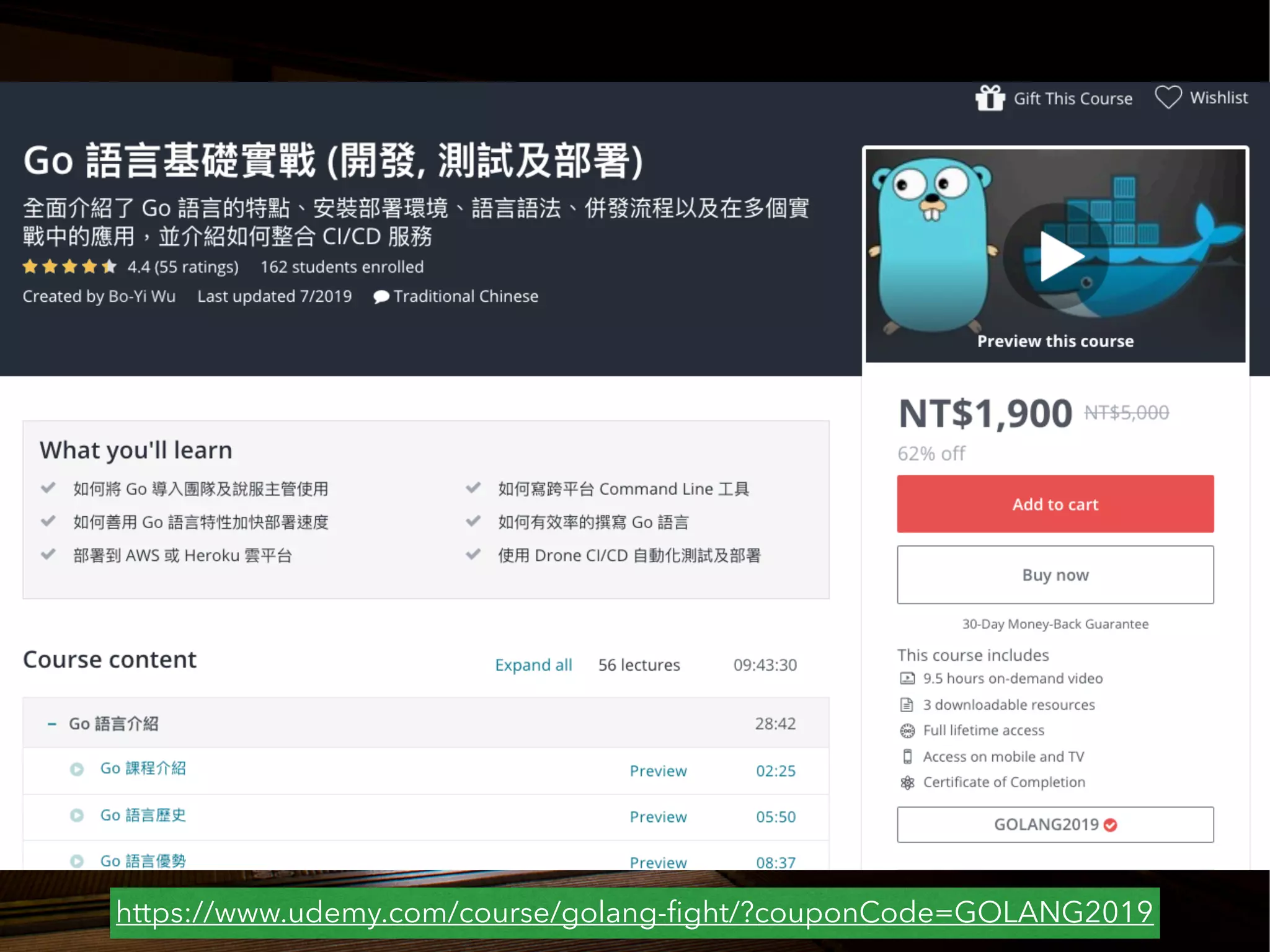Add the course to cart
This screenshot has height=952, width=1270.
coord(1055,504)
